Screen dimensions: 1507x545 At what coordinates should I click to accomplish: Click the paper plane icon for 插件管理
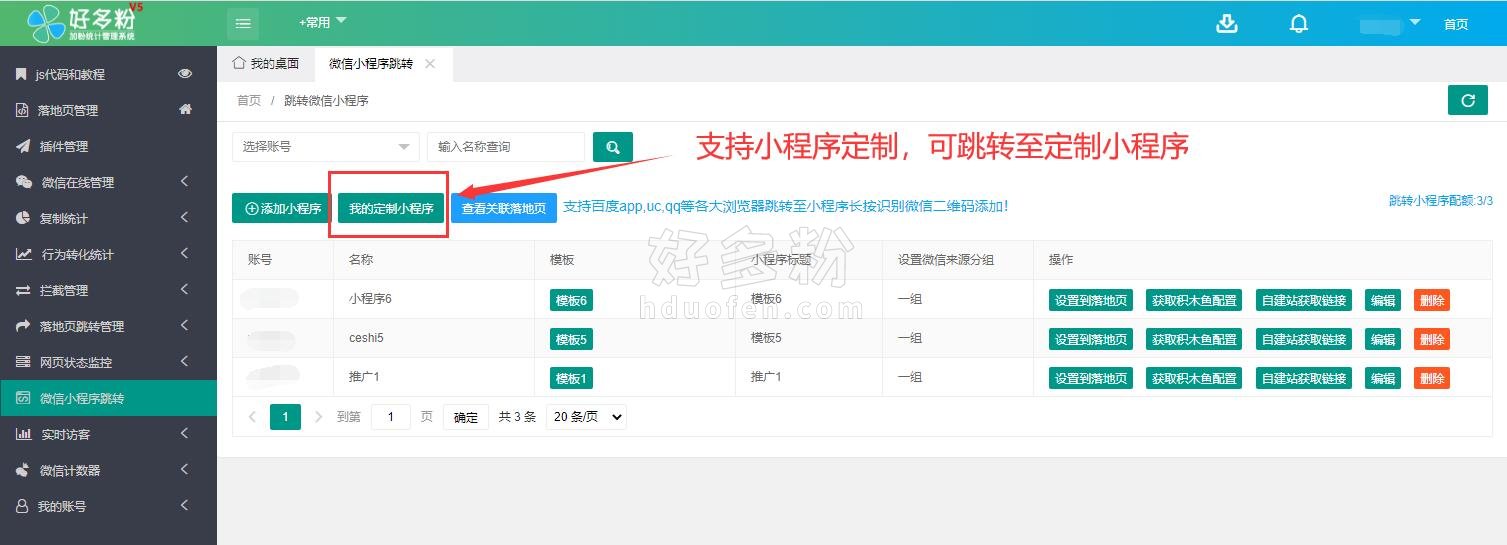[22, 146]
